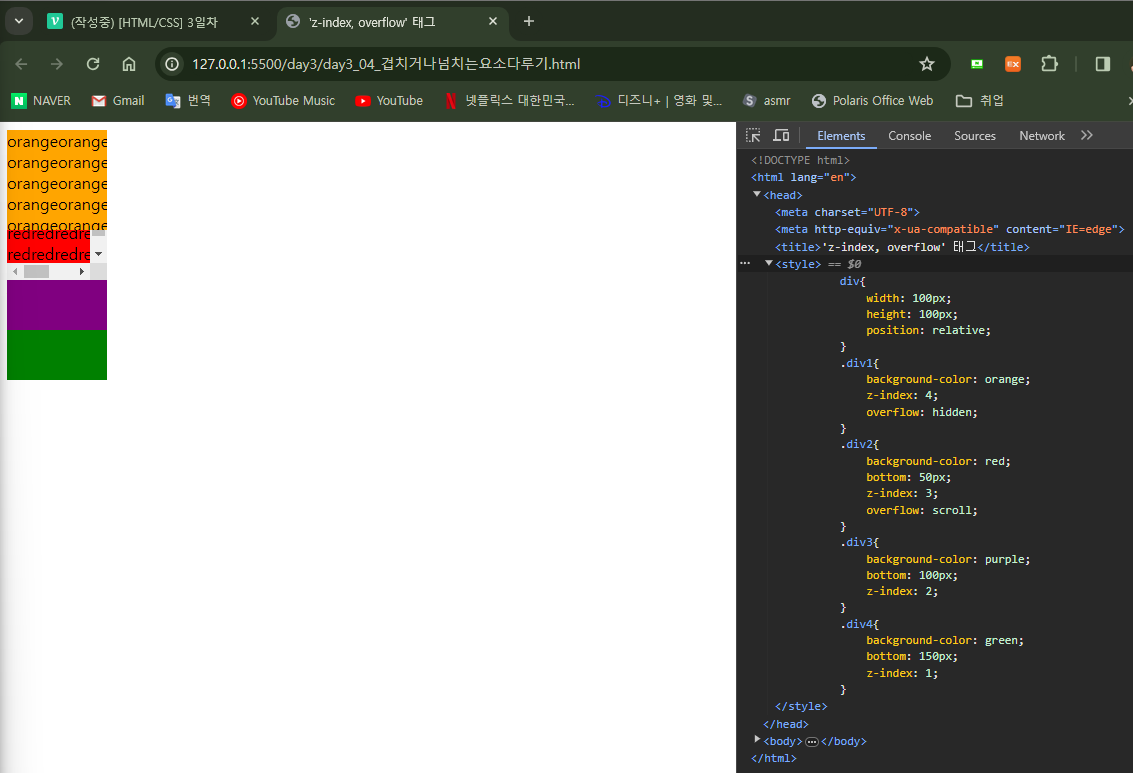Open the YouTube Music bookmark

pyautogui.click(x=283, y=101)
